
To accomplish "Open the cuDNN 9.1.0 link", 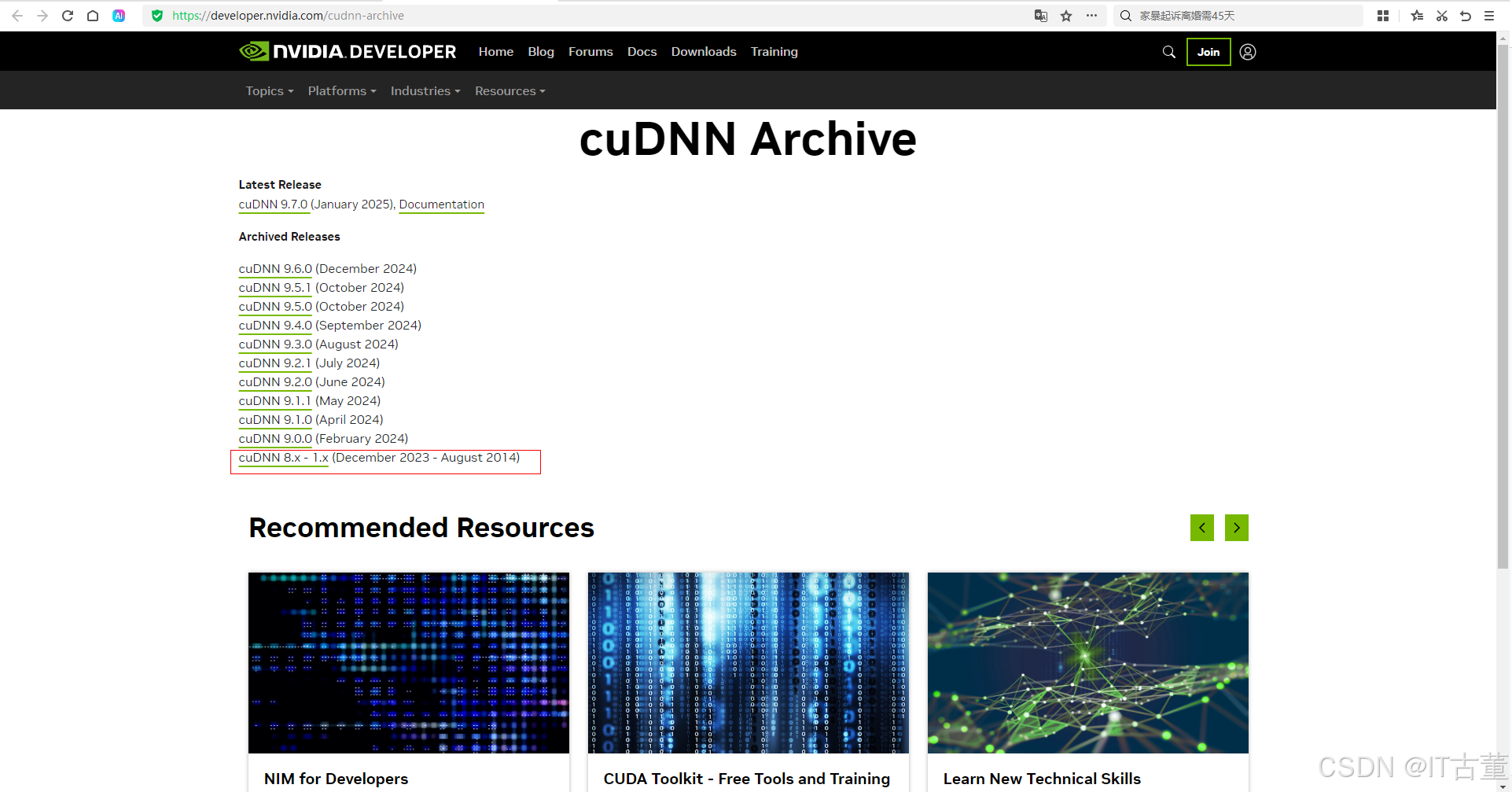I will (275, 420).
